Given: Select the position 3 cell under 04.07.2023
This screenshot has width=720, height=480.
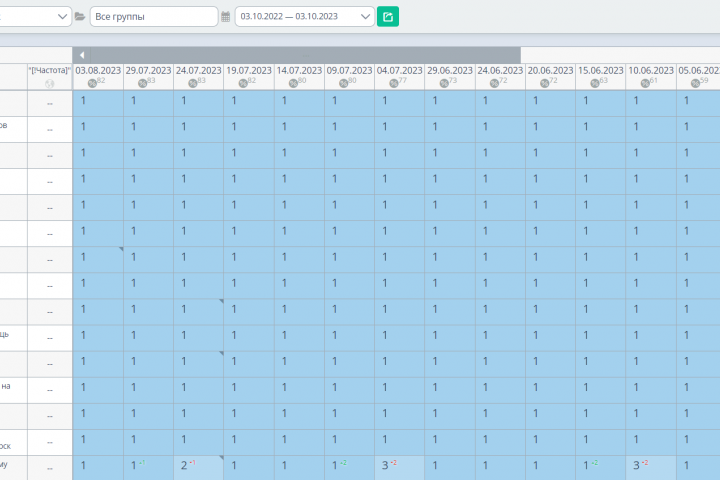Looking at the screenshot, I should [x=399, y=468].
